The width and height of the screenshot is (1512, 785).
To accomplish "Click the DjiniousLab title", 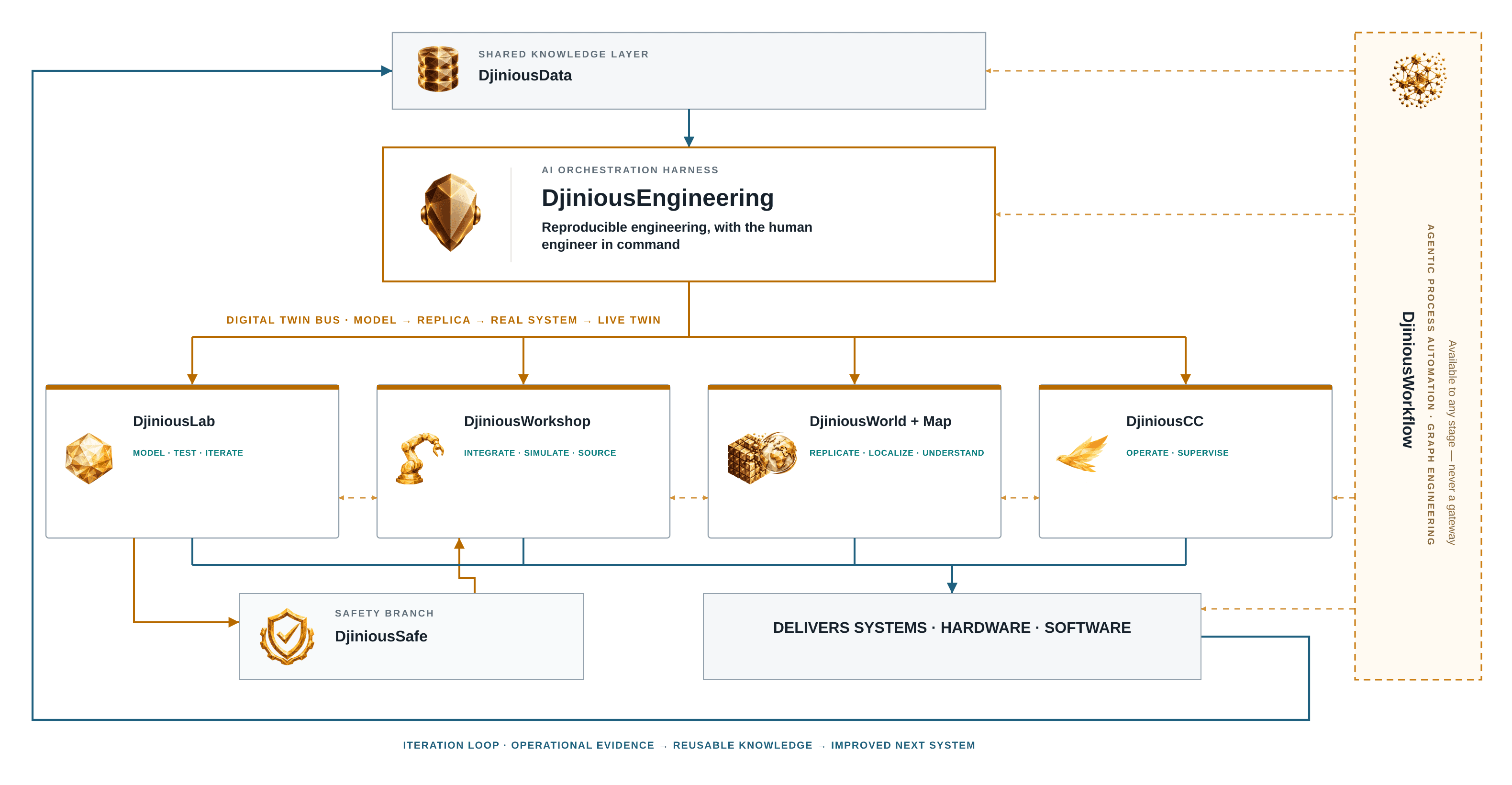I will (x=174, y=422).
